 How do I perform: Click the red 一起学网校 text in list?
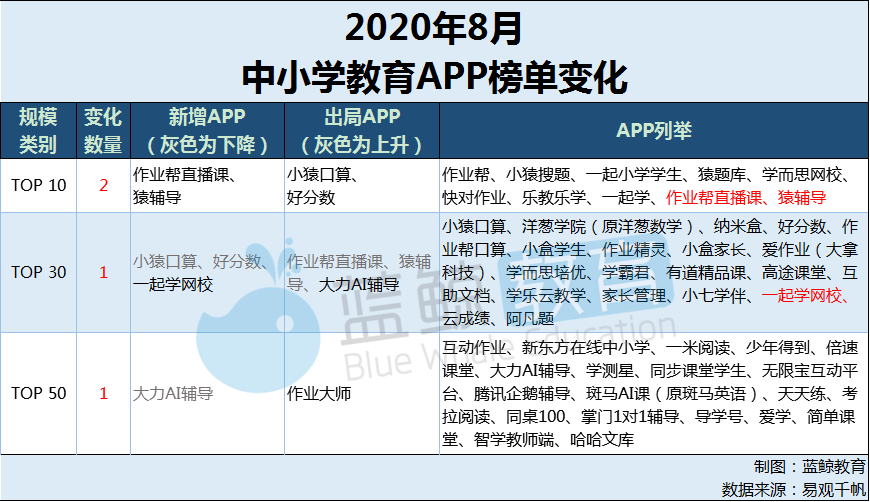pos(802,296)
